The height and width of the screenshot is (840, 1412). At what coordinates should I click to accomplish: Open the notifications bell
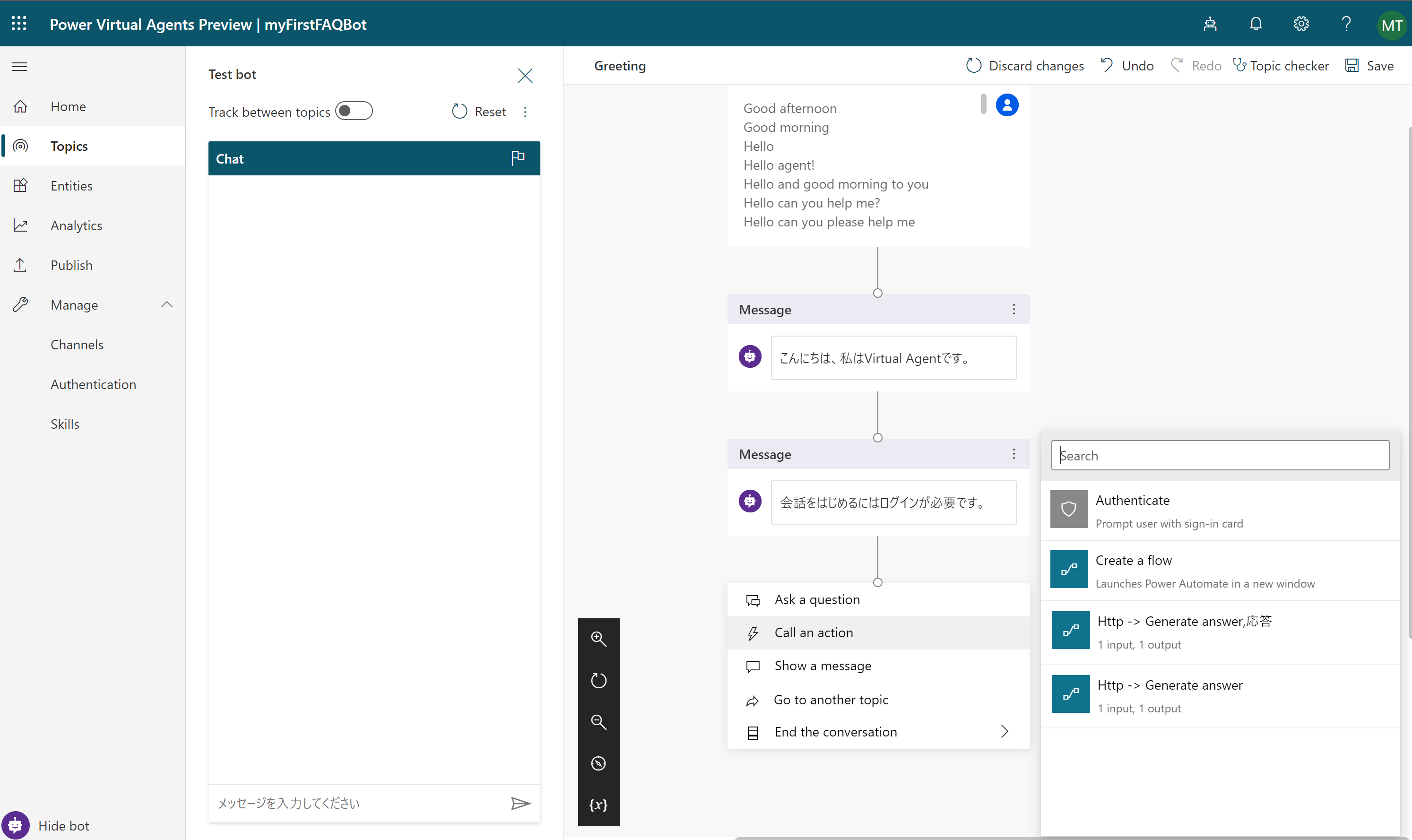click(1255, 24)
